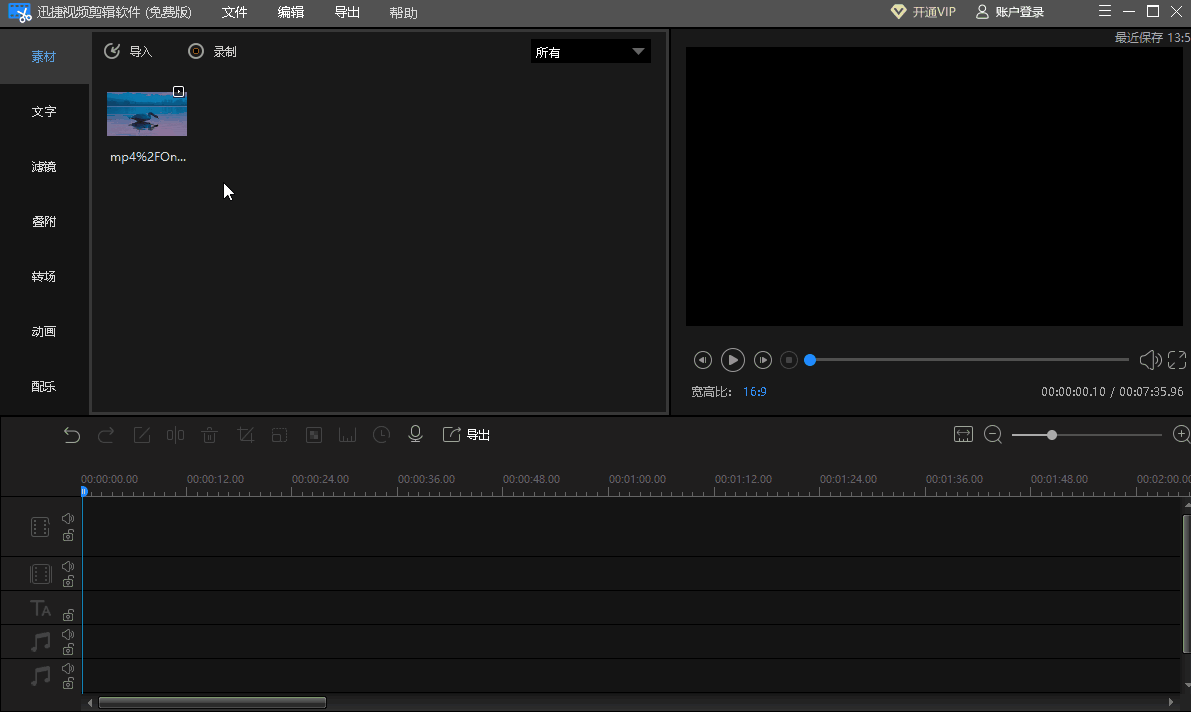
Task: Click the timeline ruler at 00:01:00.00
Action: tap(637, 479)
